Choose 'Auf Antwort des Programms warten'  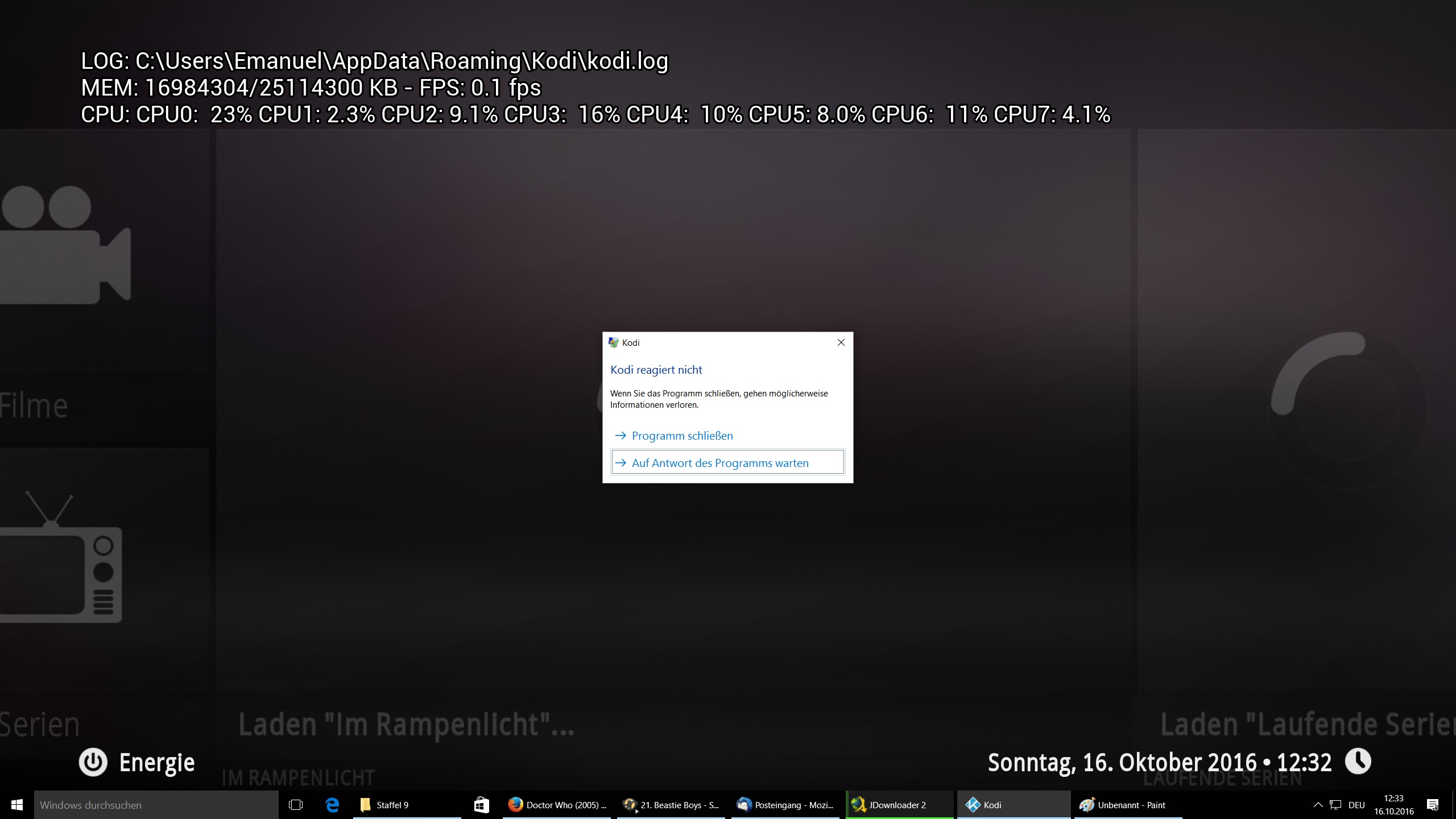727,462
